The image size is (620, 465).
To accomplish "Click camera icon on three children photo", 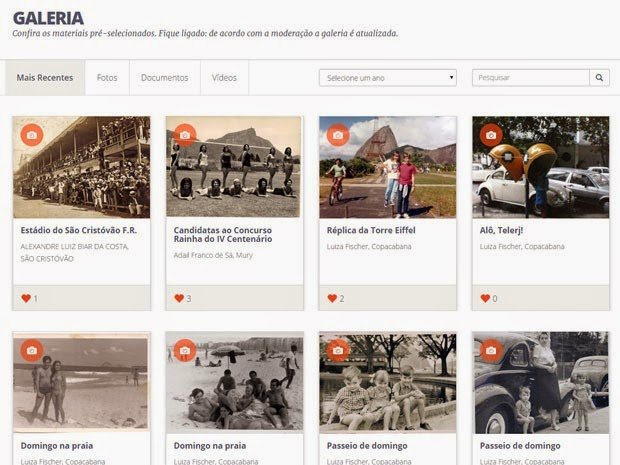I will [x=338, y=350].
